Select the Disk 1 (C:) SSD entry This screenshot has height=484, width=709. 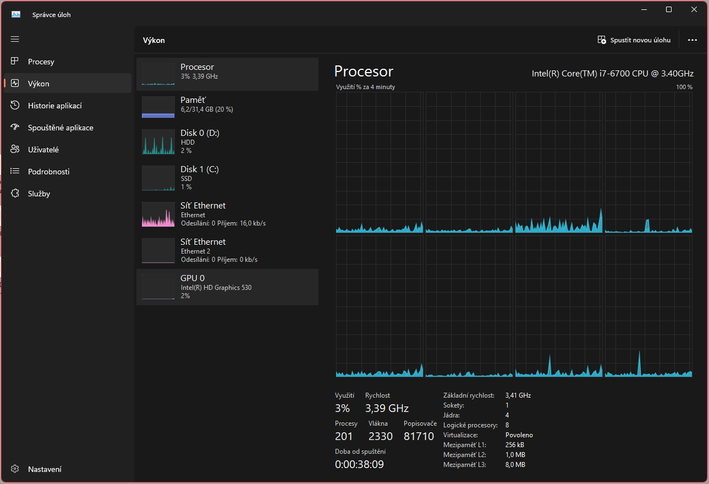click(227, 177)
